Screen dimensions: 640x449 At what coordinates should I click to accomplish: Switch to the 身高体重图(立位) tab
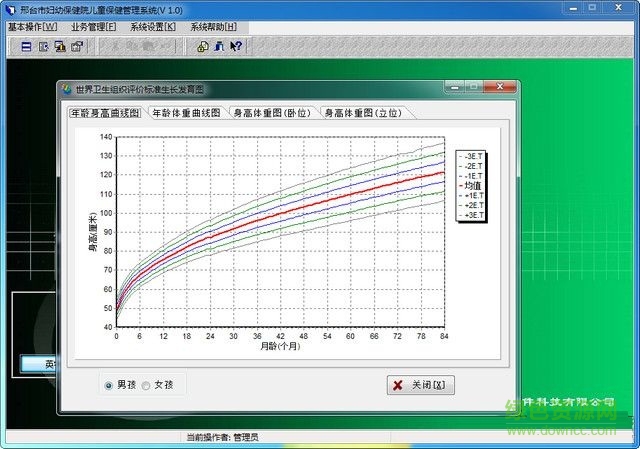click(363, 113)
